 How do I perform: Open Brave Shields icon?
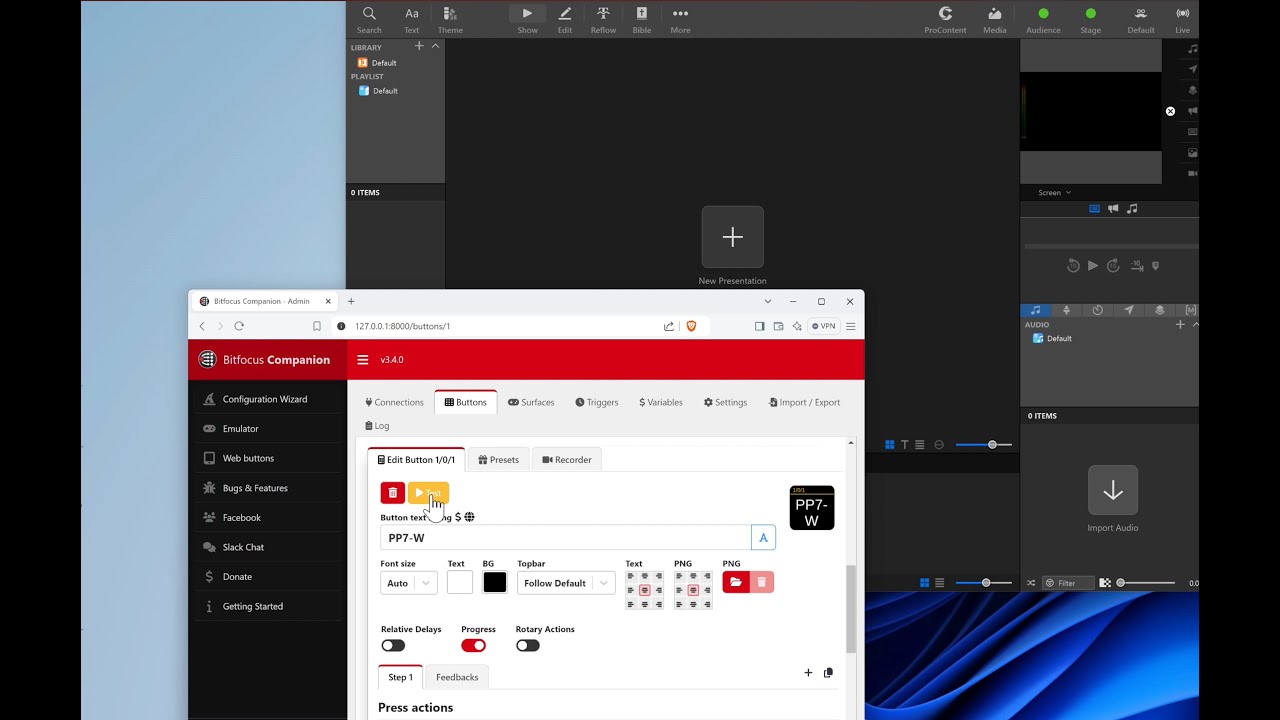click(691, 326)
